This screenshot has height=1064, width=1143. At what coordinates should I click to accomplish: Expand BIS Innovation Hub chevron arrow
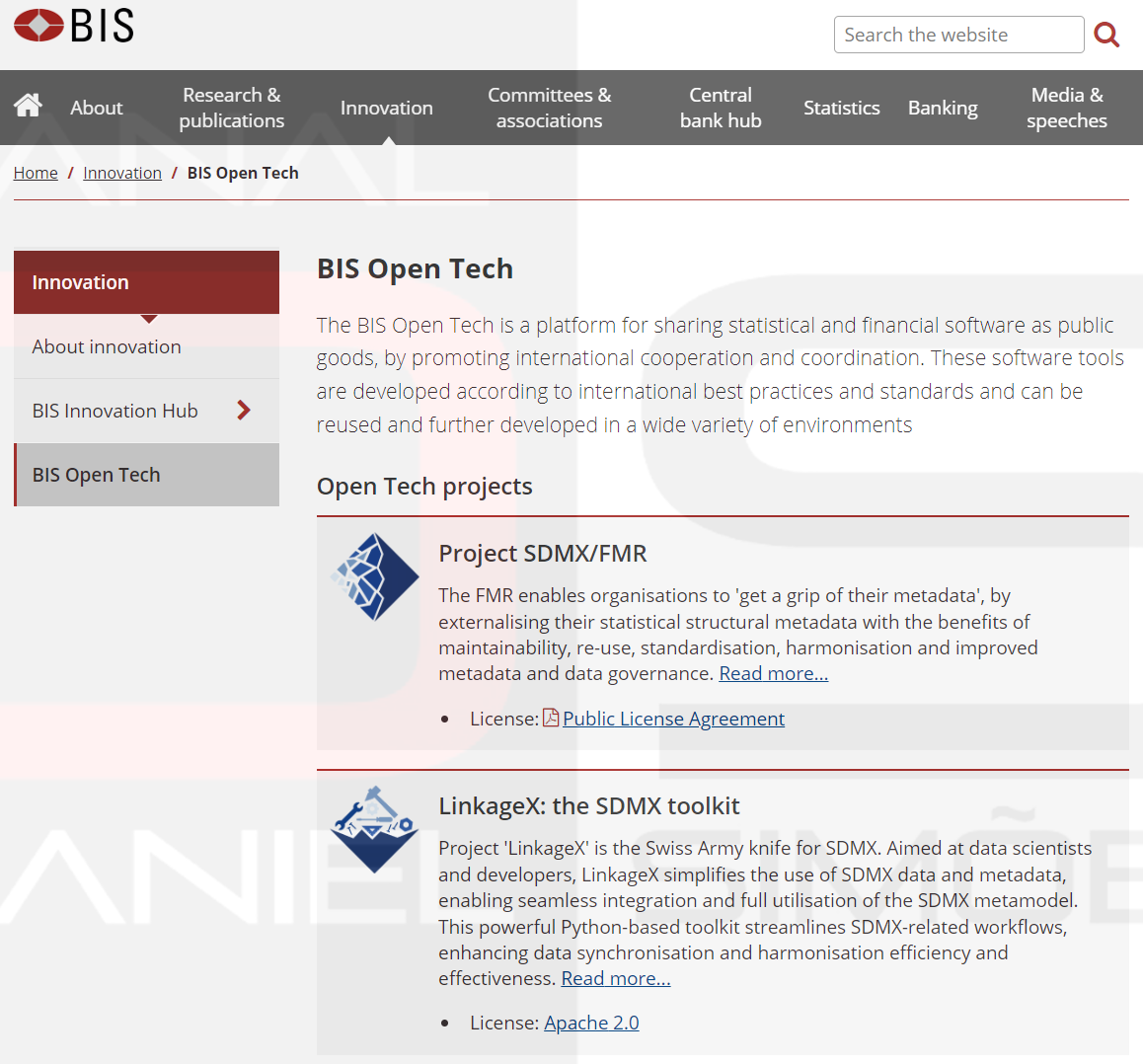point(244,411)
